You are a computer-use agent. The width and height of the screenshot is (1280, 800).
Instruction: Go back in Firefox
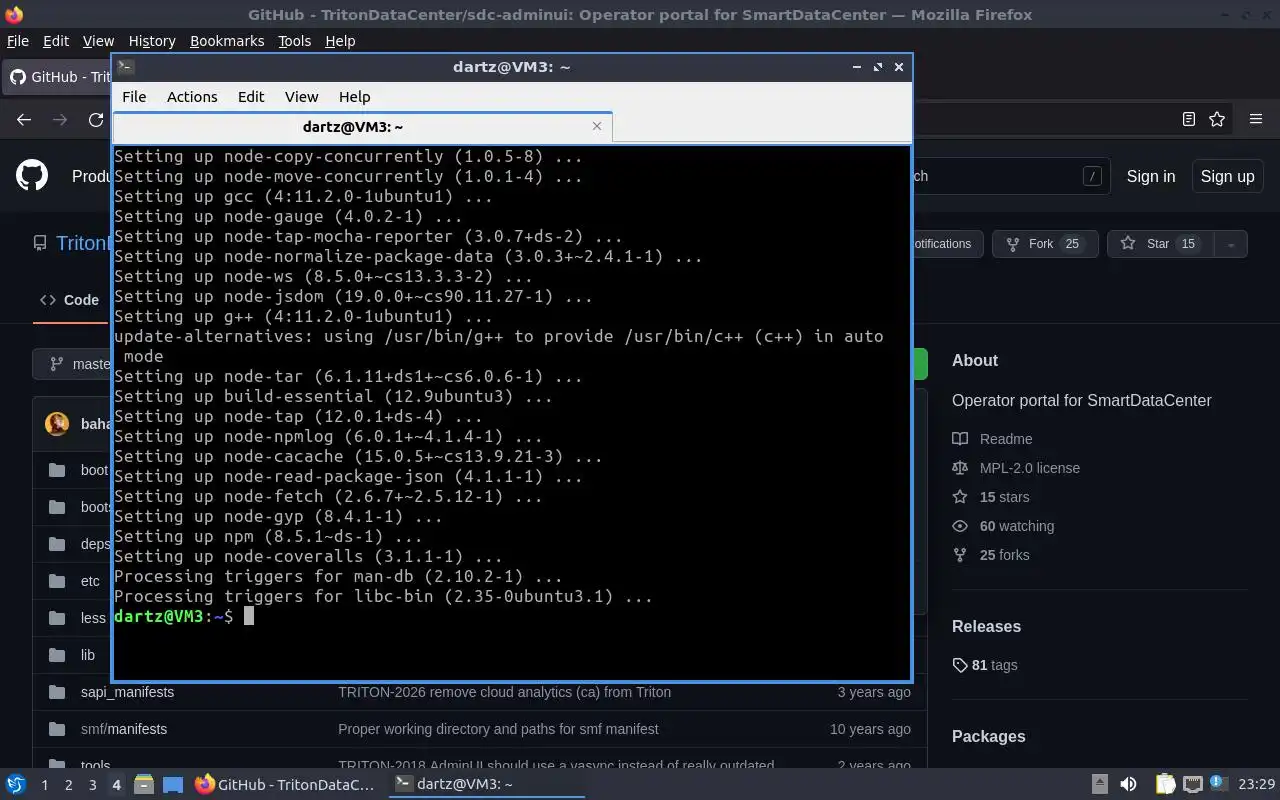(24, 119)
